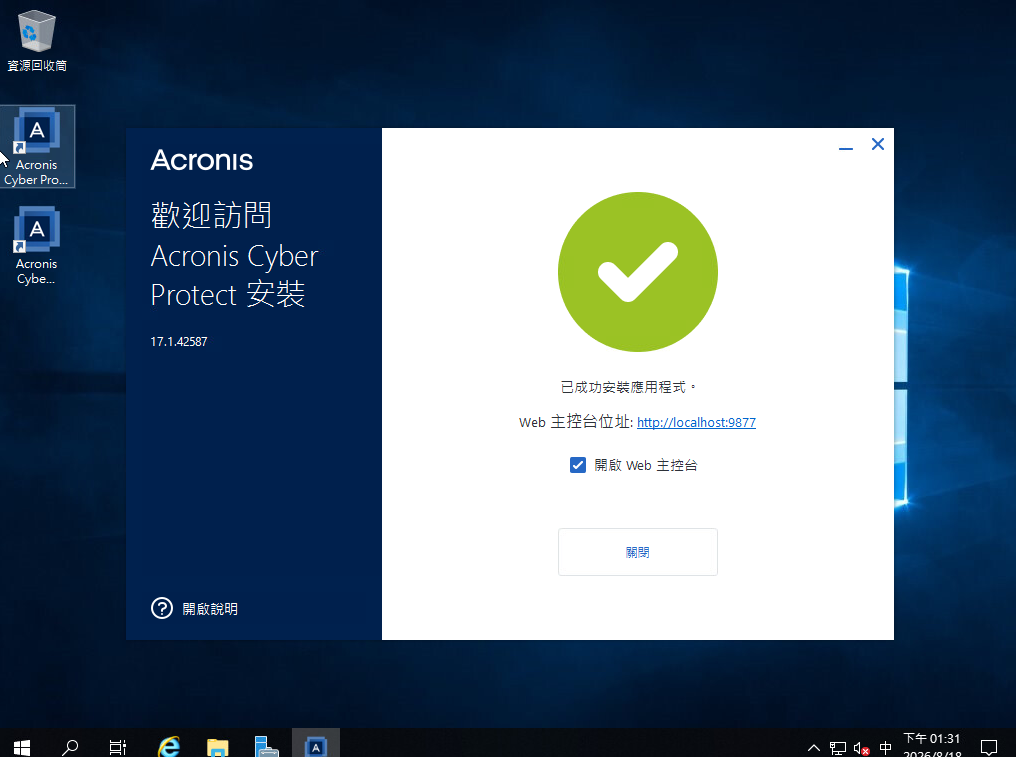Click the 開啟說明 text link
This screenshot has width=1016, height=757.
pyautogui.click(x=210, y=609)
